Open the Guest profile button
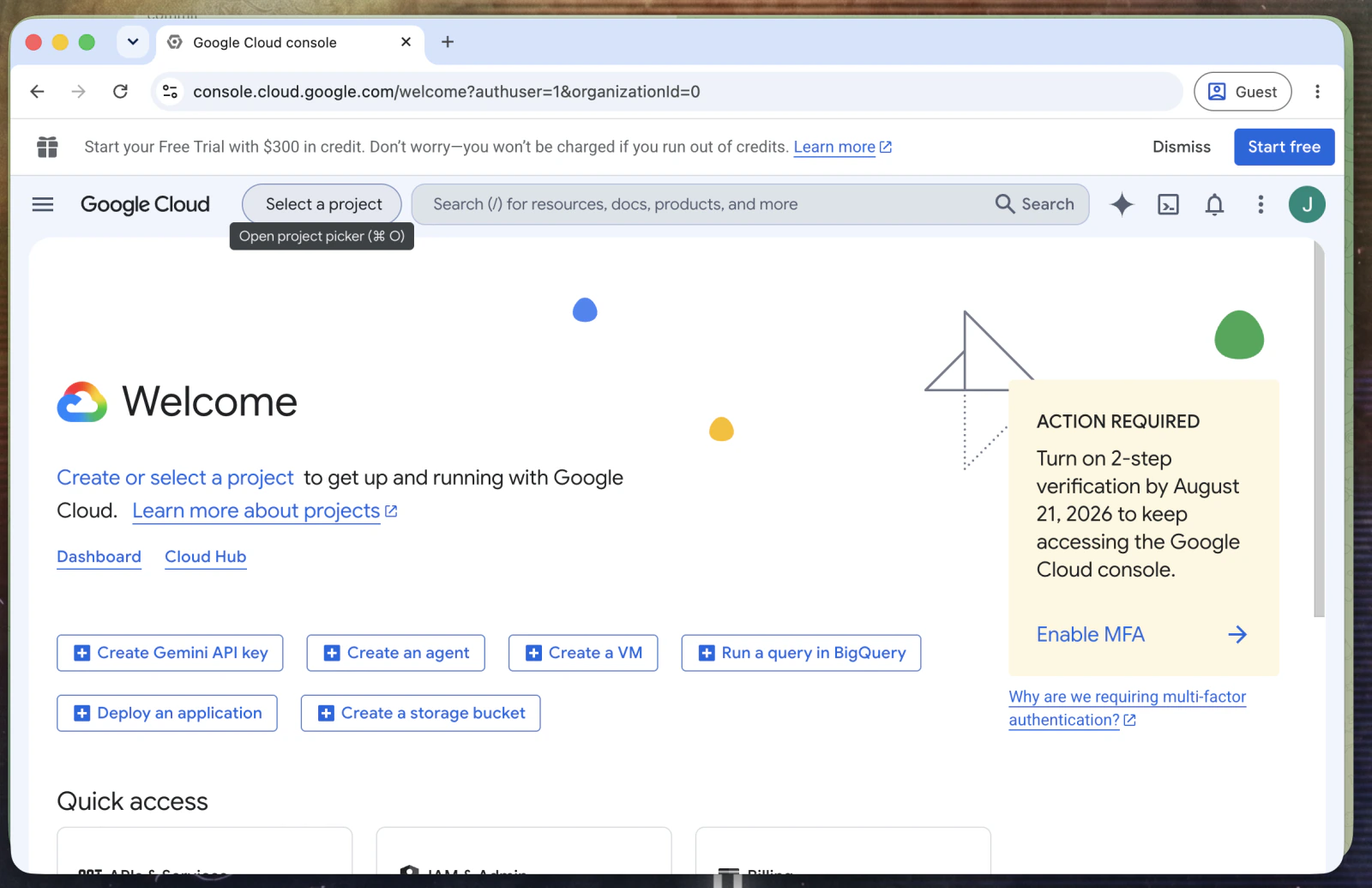Viewport: 1372px width, 888px height. 1243,92
